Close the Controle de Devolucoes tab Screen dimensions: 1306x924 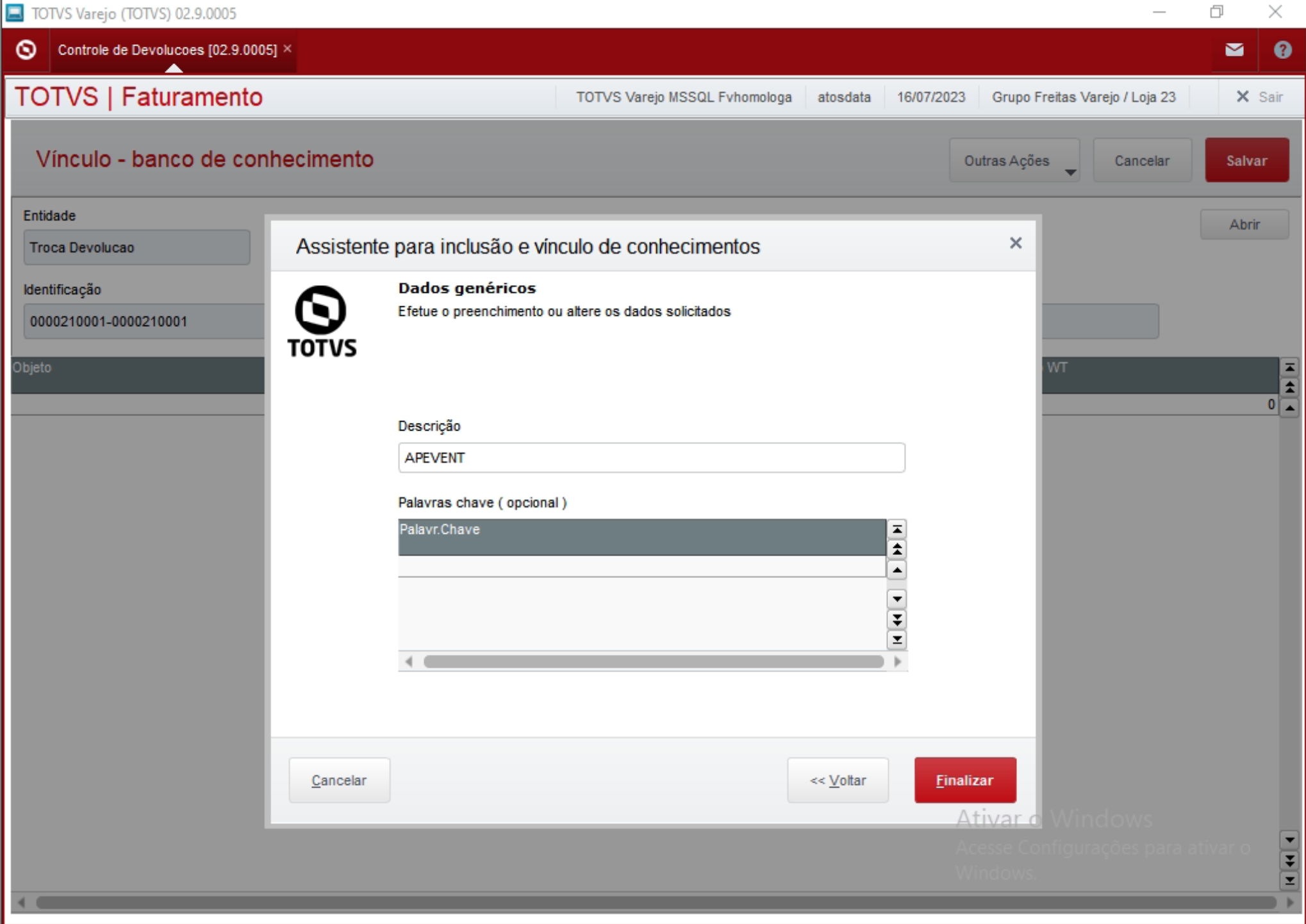[288, 49]
